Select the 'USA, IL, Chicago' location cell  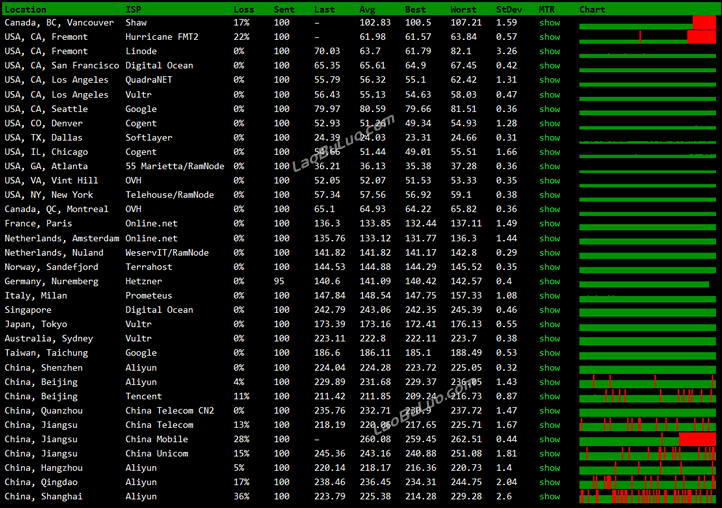(46, 152)
